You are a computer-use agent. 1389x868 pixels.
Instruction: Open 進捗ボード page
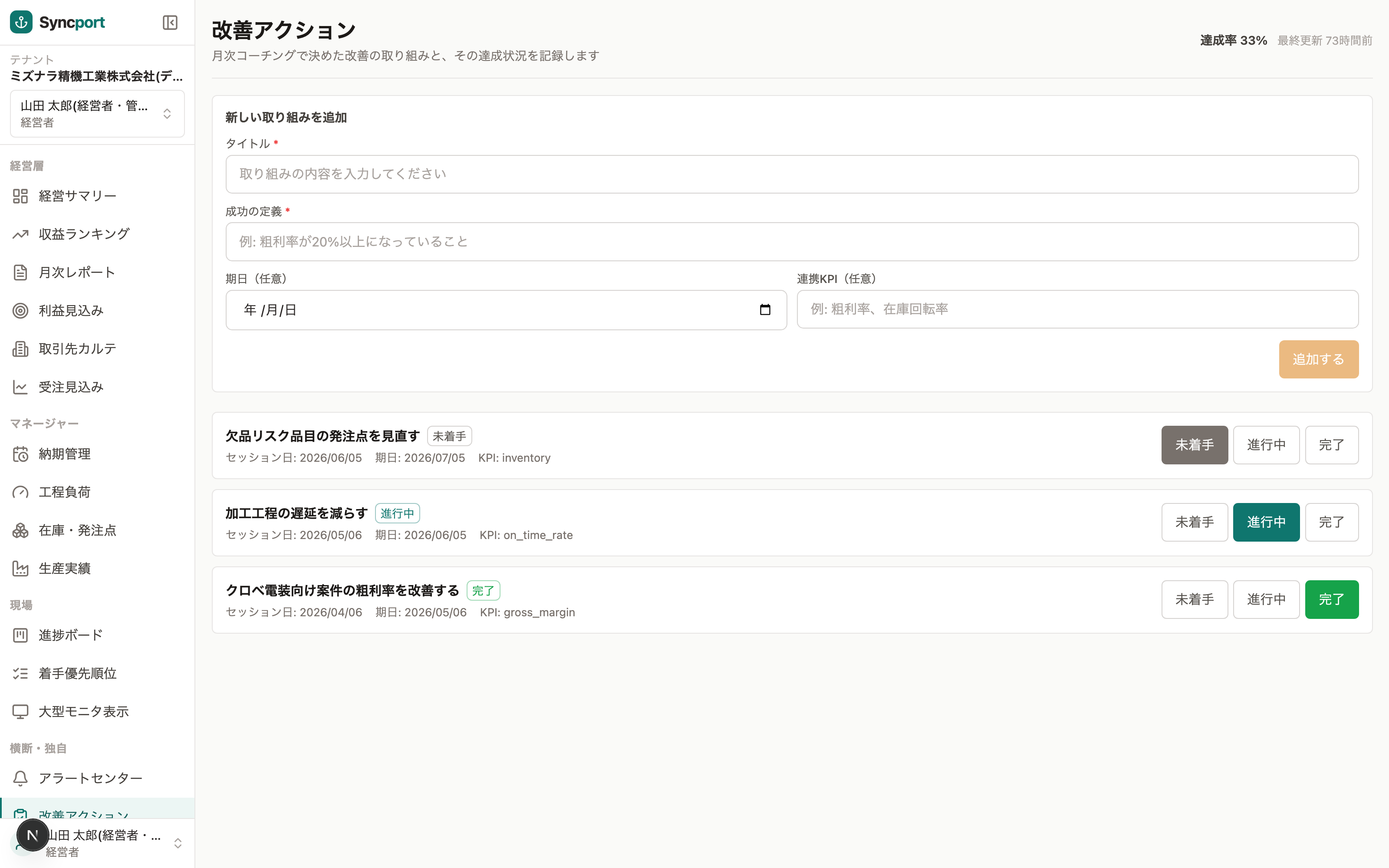pyautogui.click(x=97, y=635)
